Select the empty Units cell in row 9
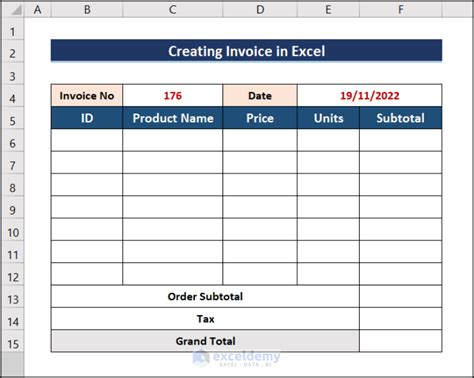Screen dimensions: 474x378 click(328, 207)
